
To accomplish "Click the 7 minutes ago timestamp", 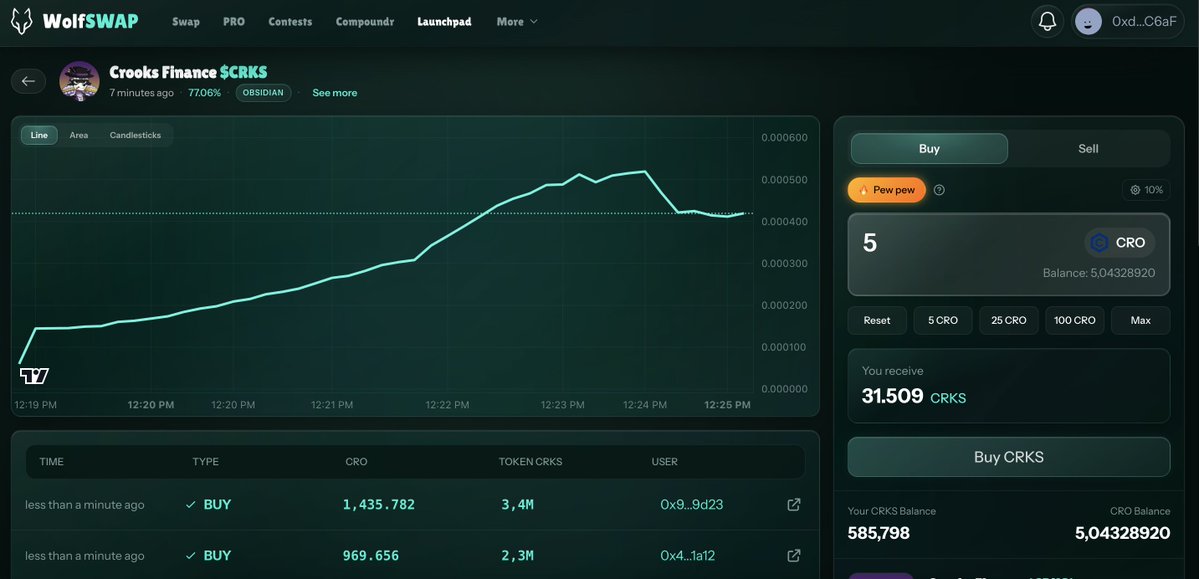I will pos(141,93).
